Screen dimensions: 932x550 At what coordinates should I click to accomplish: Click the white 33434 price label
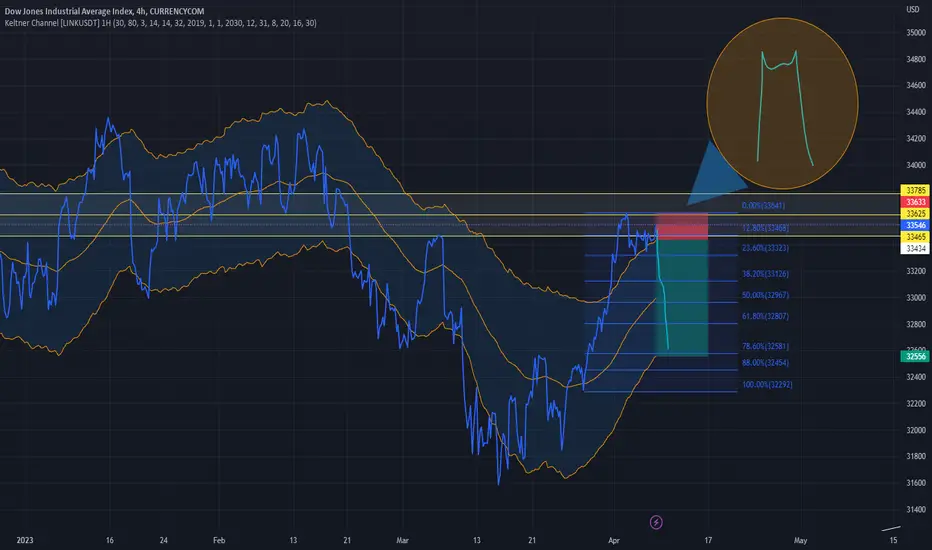tap(915, 249)
